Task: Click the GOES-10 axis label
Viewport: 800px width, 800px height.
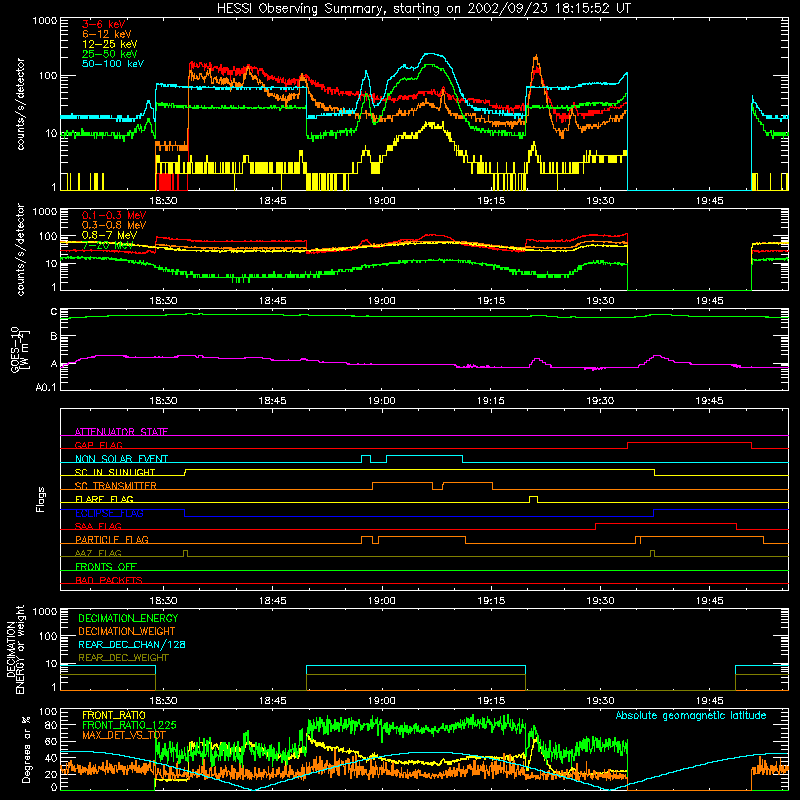Action: (20, 349)
